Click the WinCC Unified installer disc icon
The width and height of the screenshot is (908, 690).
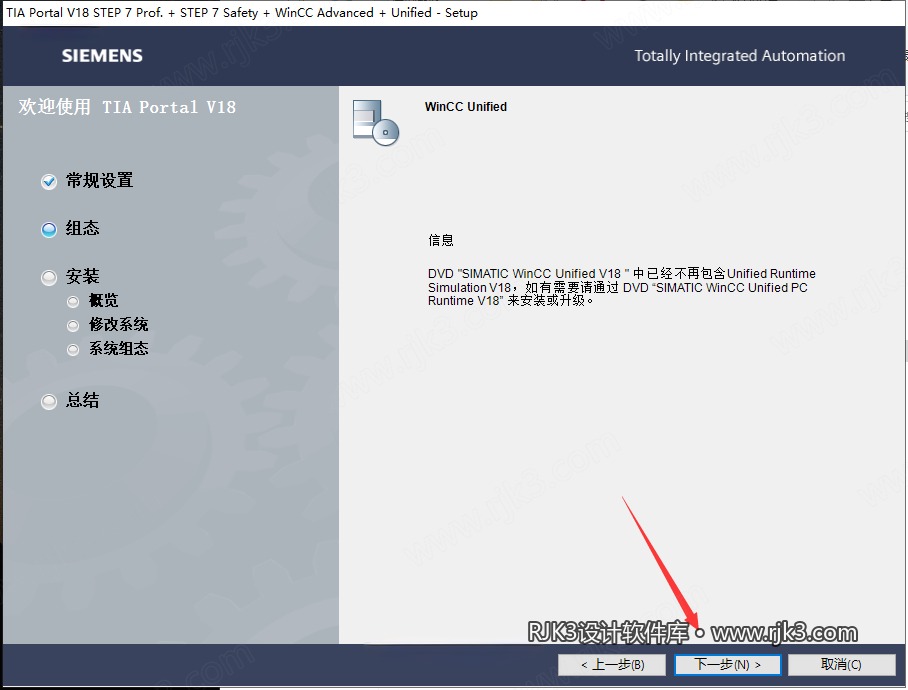[376, 123]
